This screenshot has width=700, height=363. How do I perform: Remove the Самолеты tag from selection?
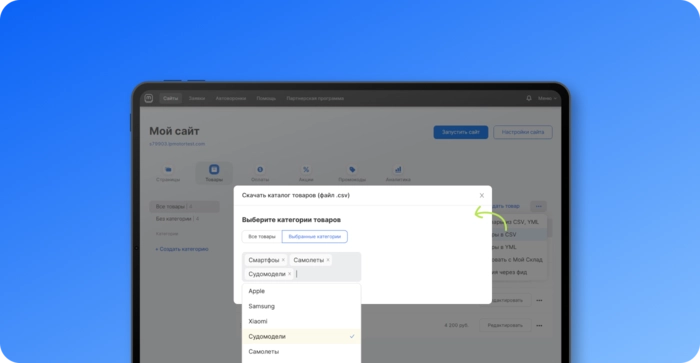tap(328, 260)
